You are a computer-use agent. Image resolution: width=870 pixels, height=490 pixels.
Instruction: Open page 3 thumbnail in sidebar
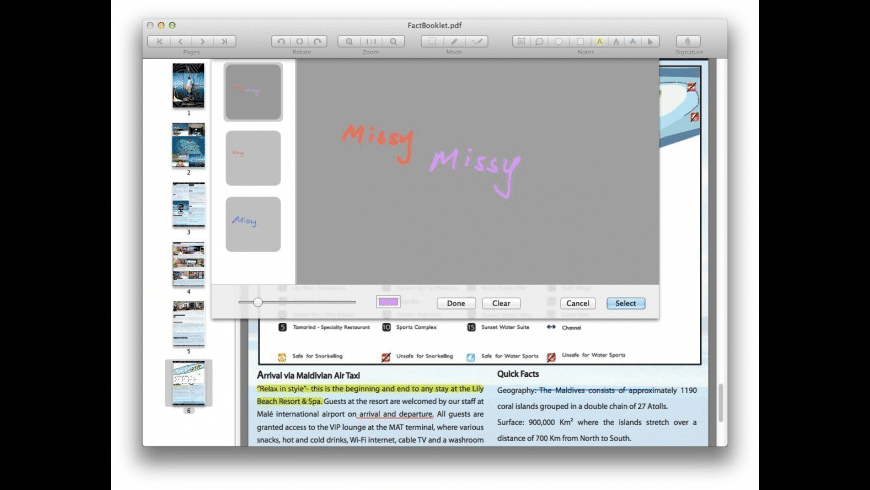(x=188, y=205)
